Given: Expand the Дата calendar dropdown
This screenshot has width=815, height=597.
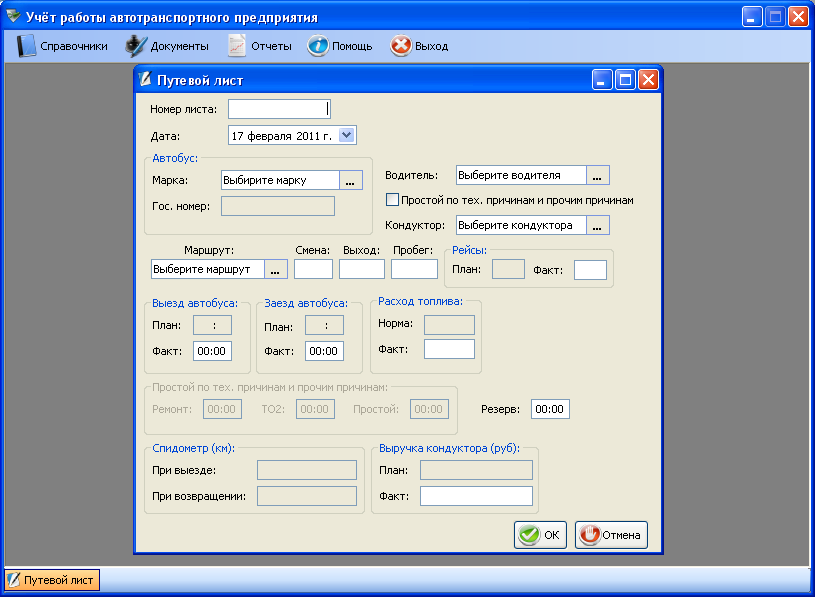Looking at the screenshot, I should 346,135.
